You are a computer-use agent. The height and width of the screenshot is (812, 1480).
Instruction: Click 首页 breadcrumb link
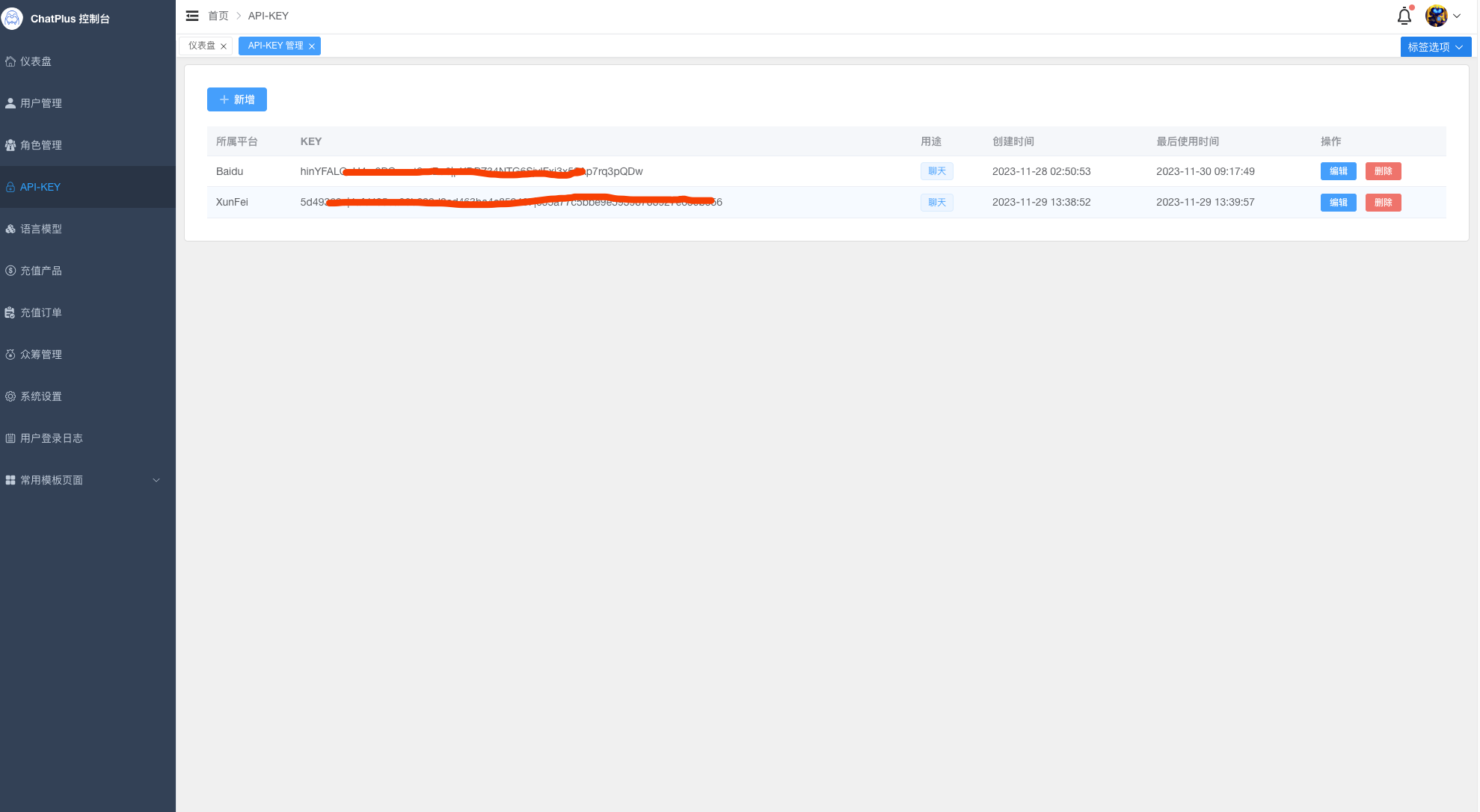point(218,16)
